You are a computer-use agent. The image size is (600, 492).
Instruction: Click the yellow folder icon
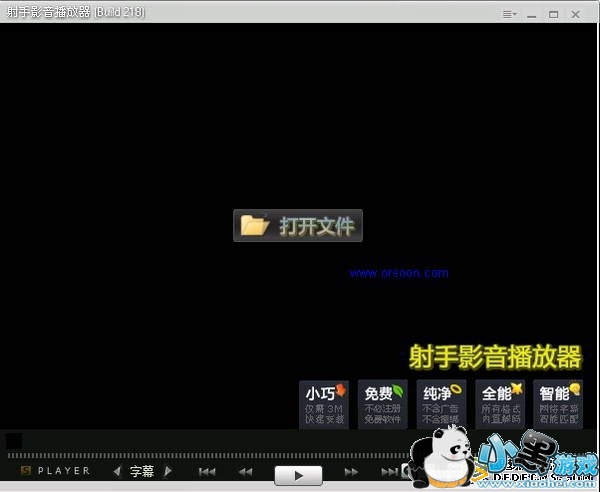point(255,225)
